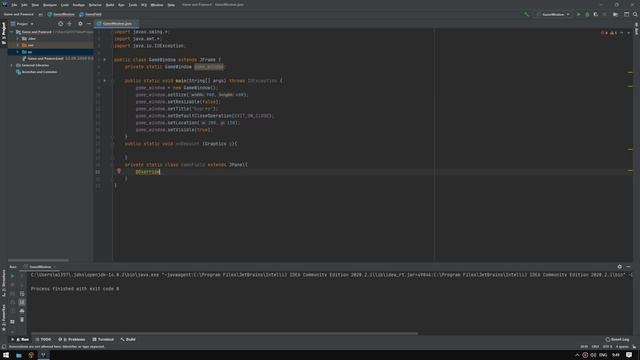640x360 pixels.
Task: Expand the src folder in project tree
Action: coord(18,52)
